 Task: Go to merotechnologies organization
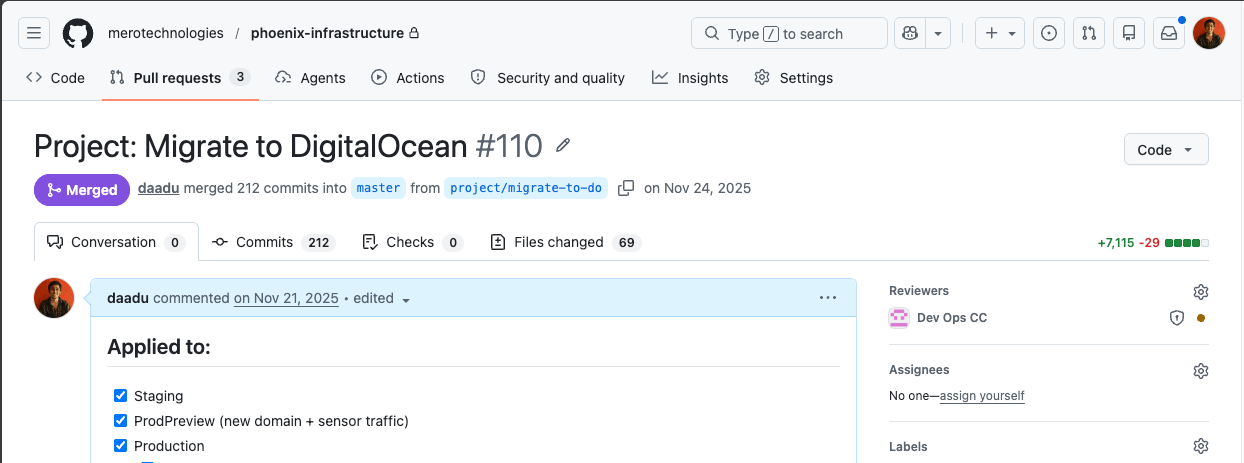click(x=166, y=33)
